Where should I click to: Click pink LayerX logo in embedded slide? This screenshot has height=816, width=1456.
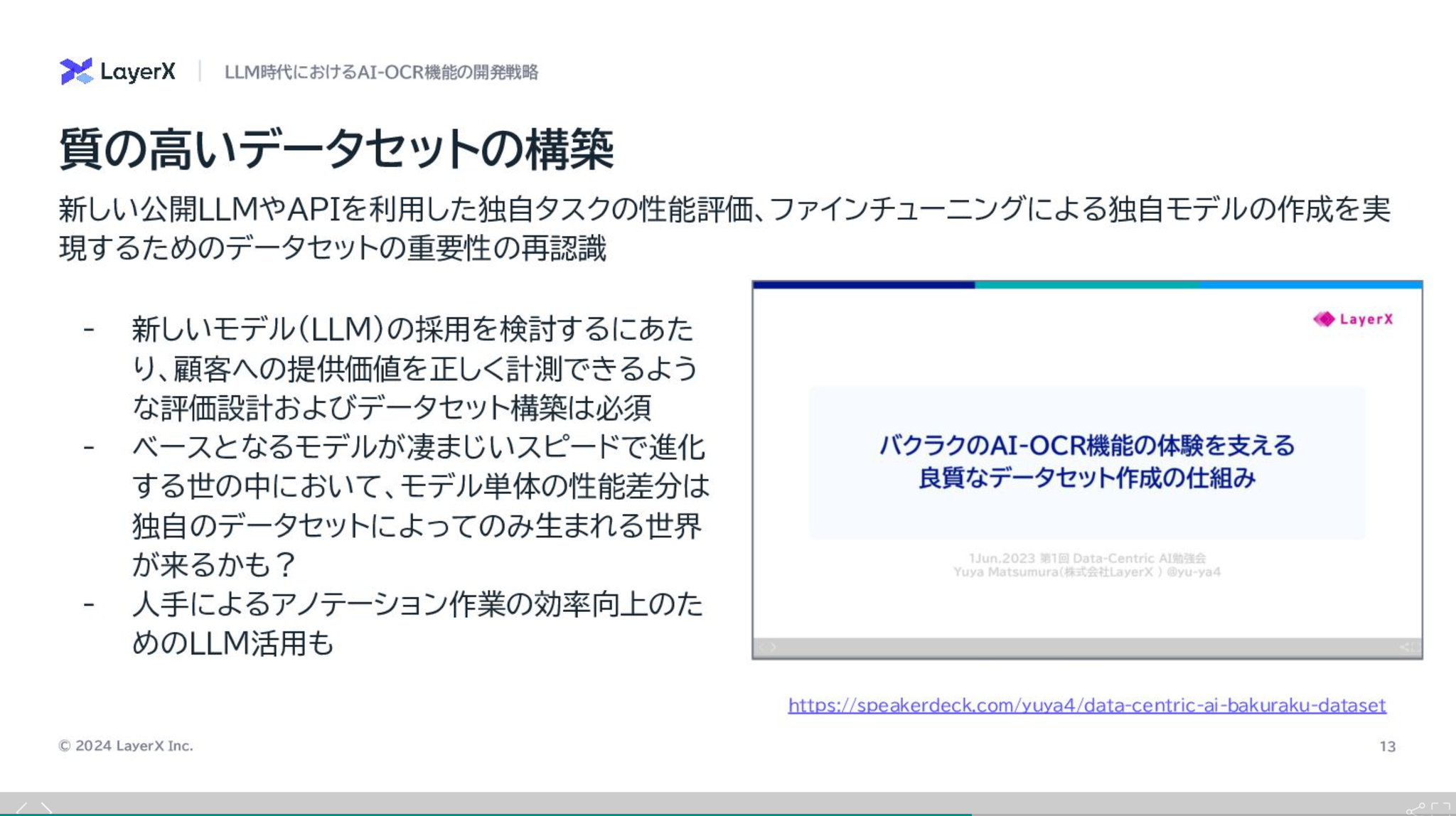1353,319
